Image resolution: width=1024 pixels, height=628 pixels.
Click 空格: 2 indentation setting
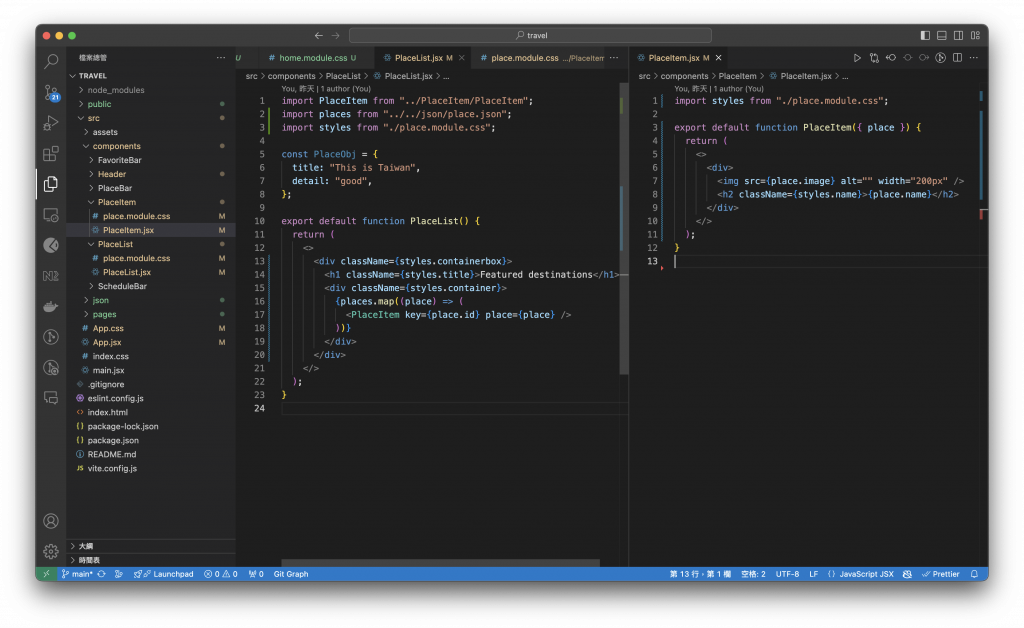(x=753, y=574)
